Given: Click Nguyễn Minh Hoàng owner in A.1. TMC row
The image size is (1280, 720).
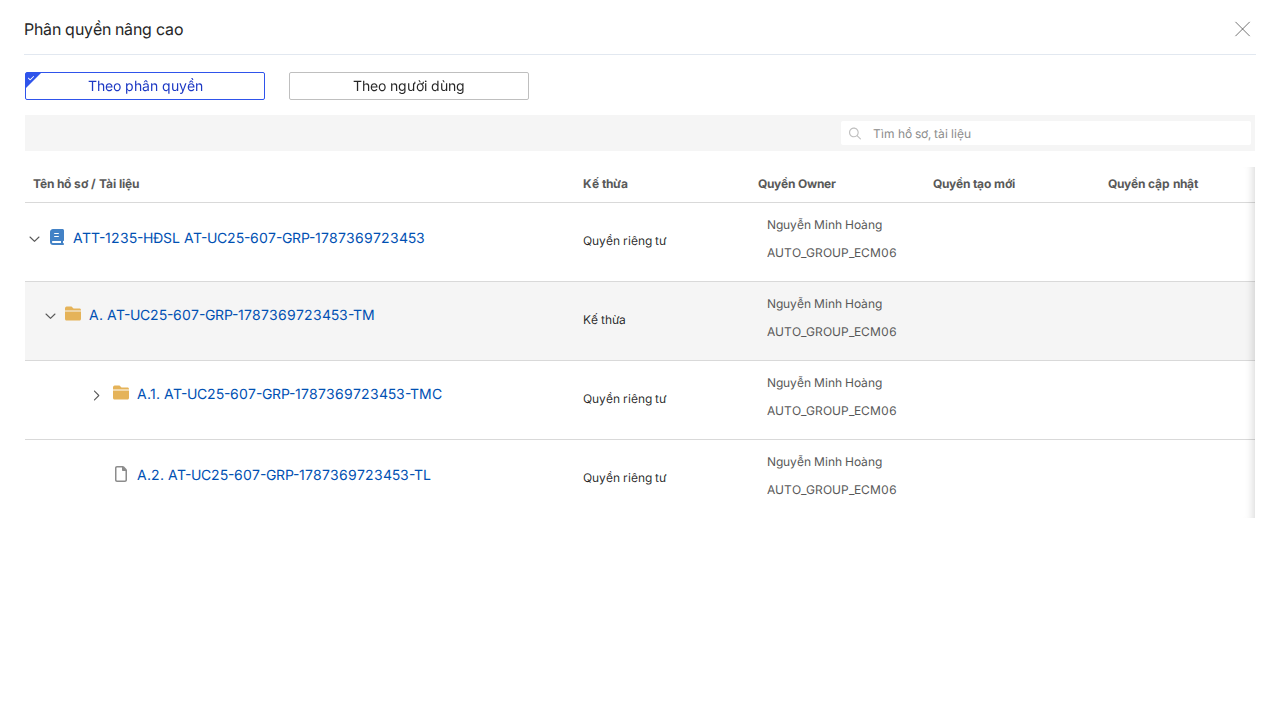Looking at the screenshot, I should pos(825,383).
